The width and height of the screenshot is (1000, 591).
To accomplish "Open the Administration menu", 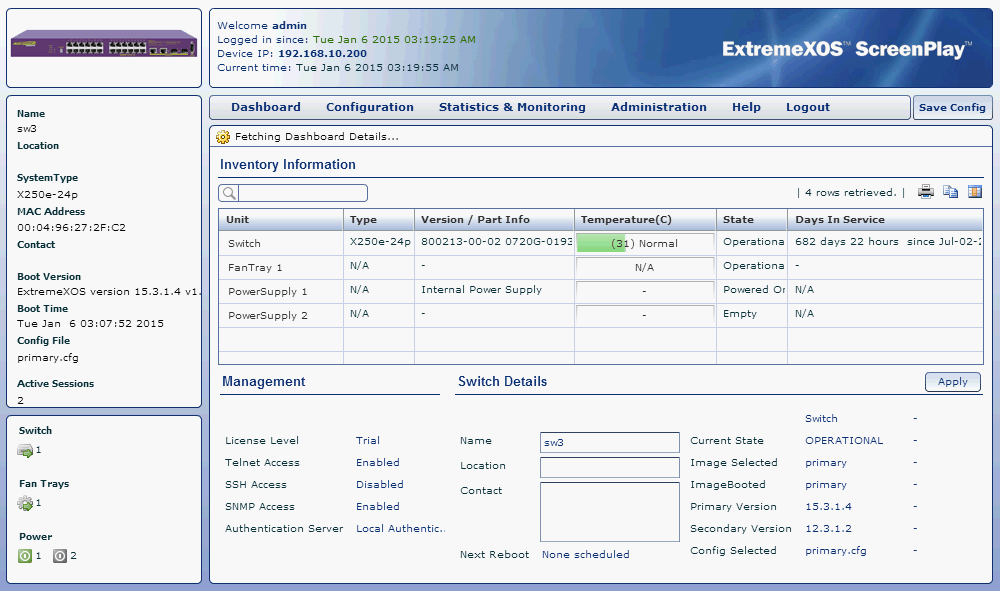I will point(659,107).
